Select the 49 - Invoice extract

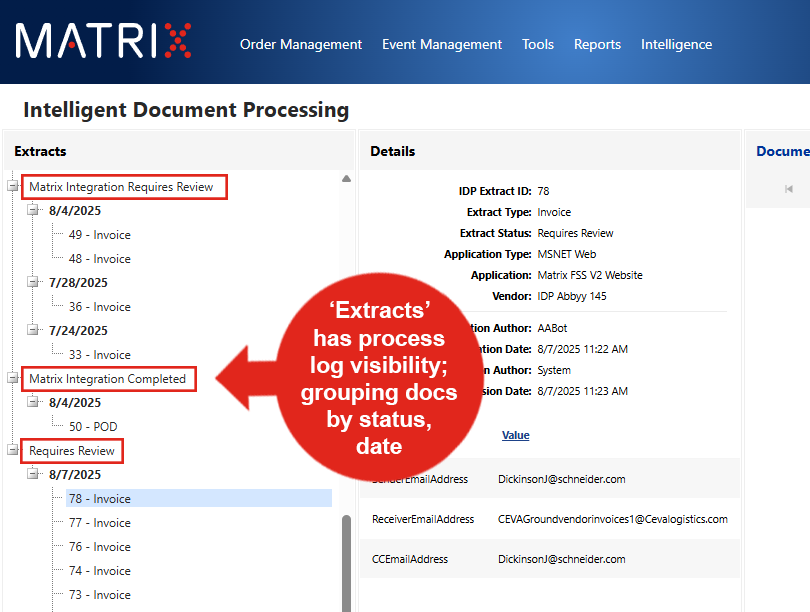point(100,235)
